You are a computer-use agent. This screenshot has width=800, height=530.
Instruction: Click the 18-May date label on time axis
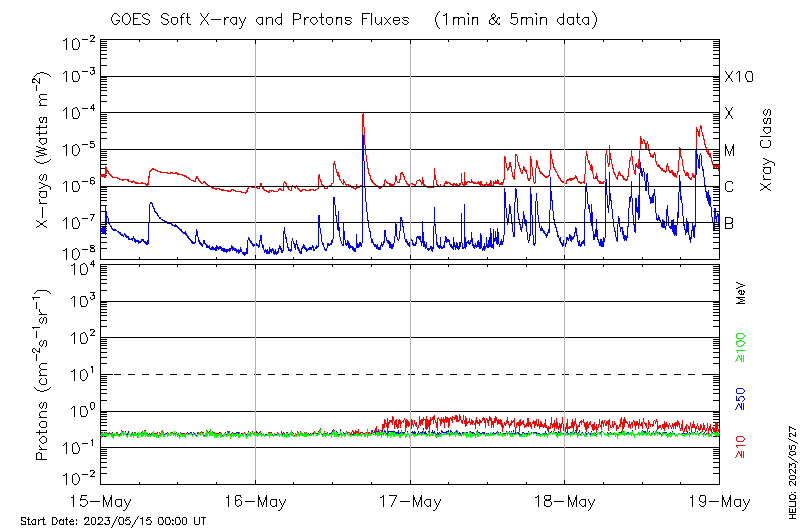click(x=564, y=500)
